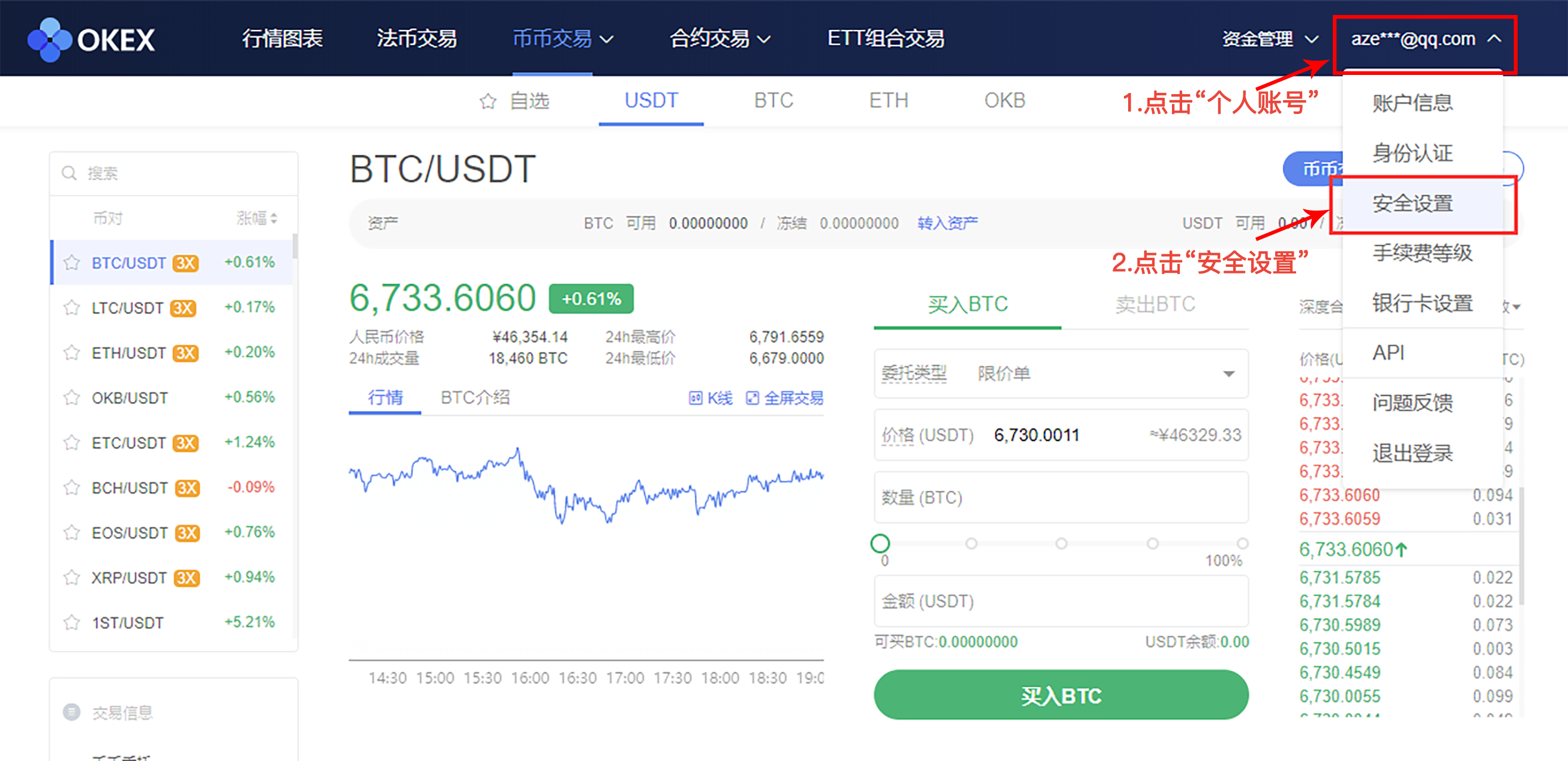Open the 深度合并 dropdown arrow

tap(1516, 307)
